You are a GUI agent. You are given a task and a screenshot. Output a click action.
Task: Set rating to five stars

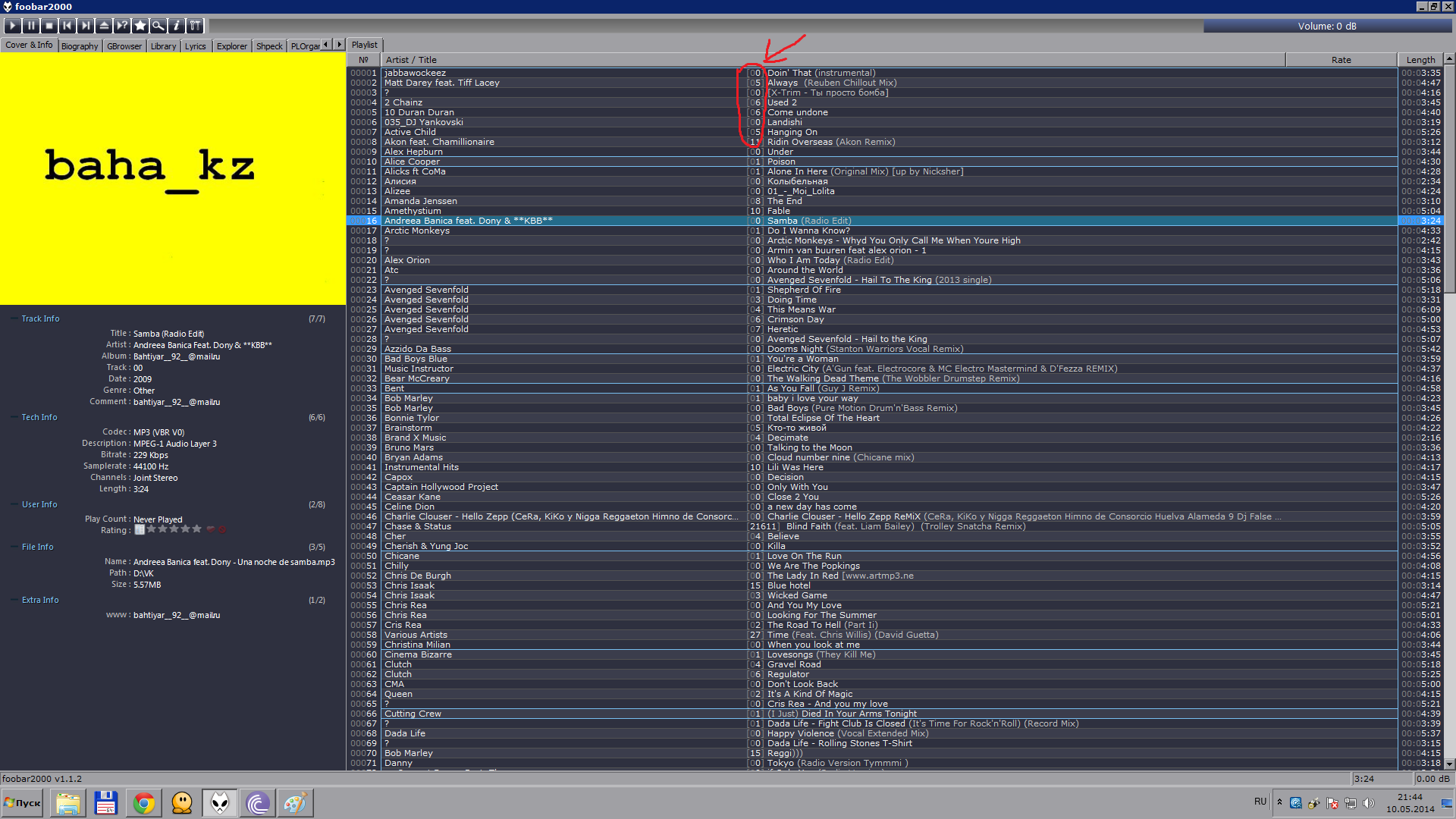[197, 529]
